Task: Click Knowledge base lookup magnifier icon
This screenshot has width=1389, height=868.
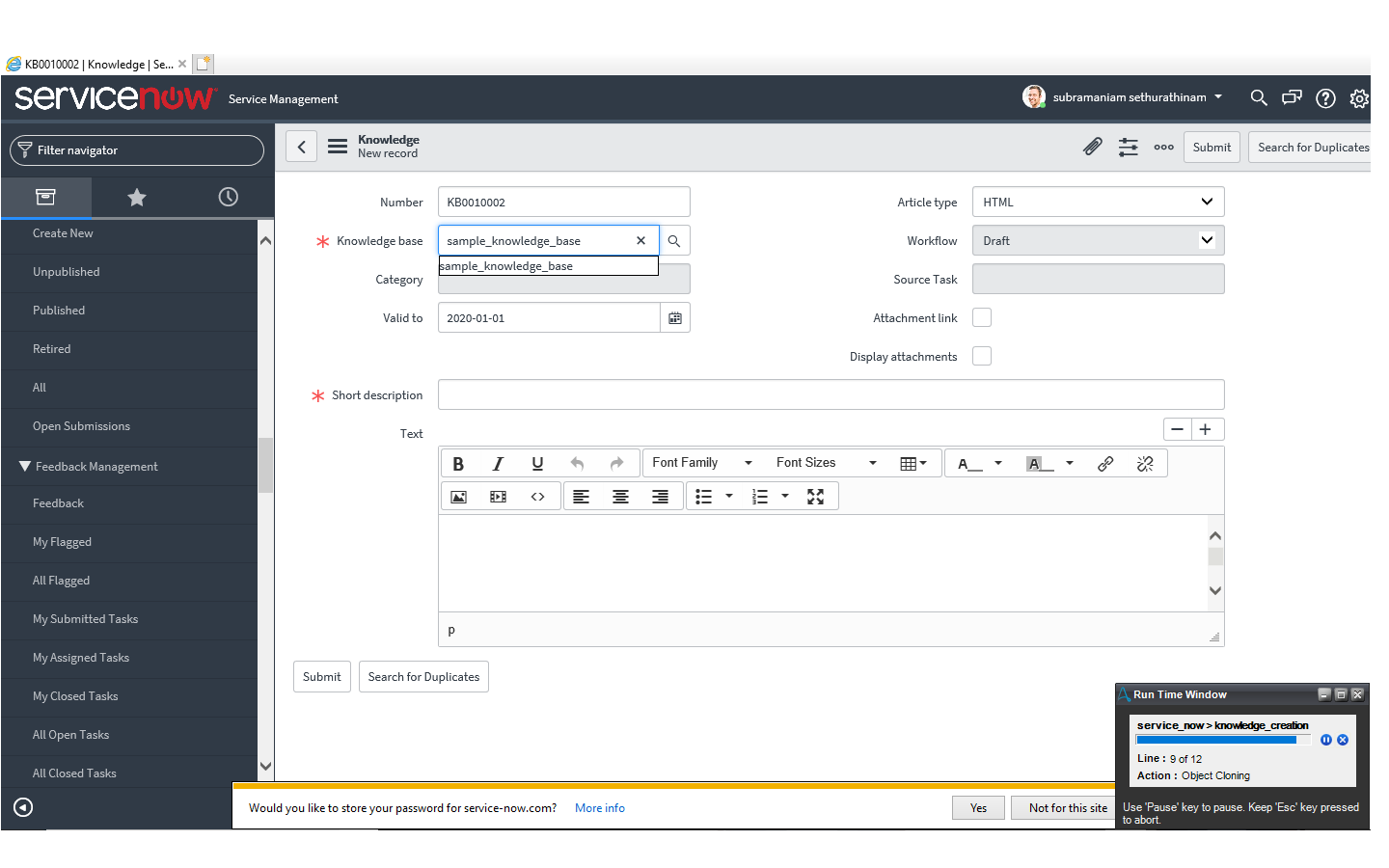Action: pyautogui.click(x=674, y=241)
